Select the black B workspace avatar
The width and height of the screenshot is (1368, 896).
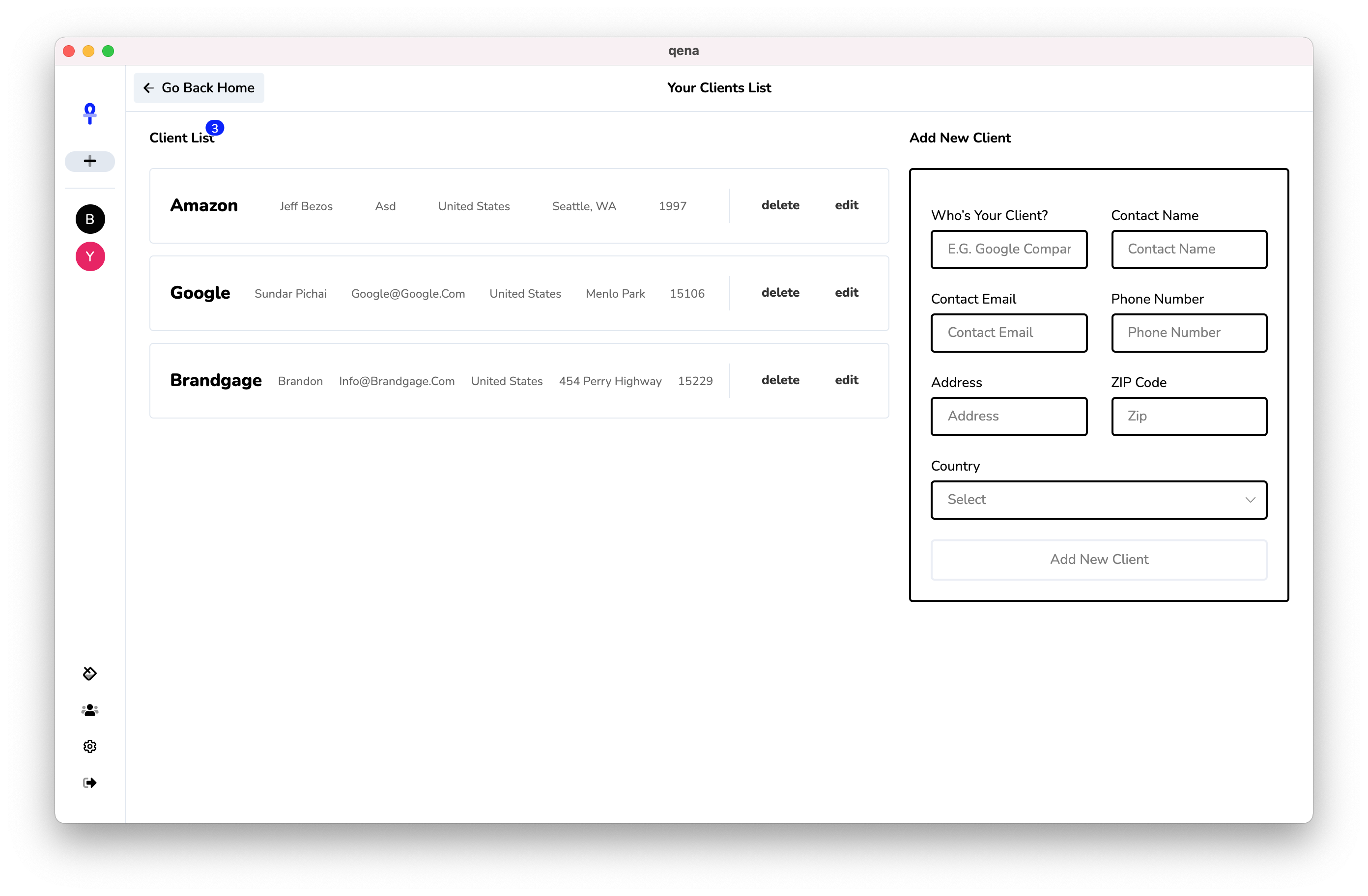click(90, 219)
